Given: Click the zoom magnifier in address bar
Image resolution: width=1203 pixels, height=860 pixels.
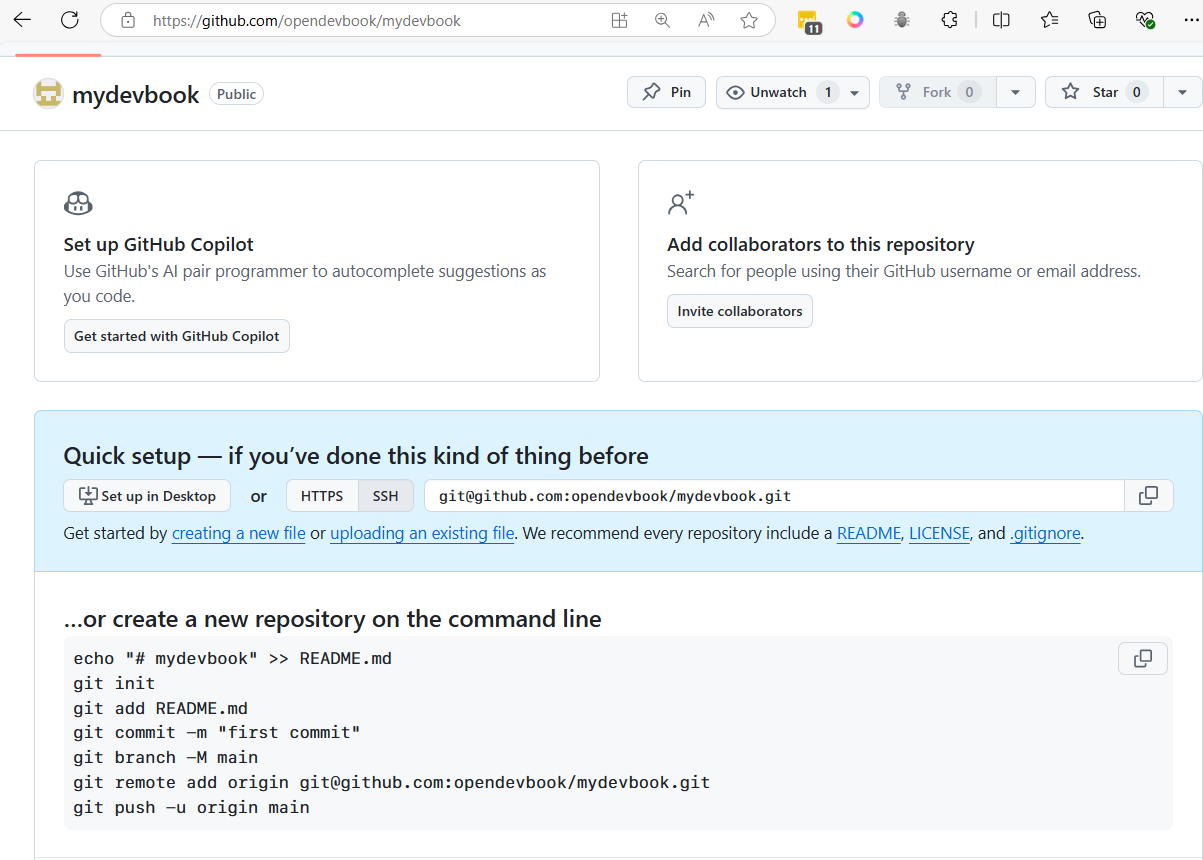Looking at the screenshot, I should coord(662,20).
